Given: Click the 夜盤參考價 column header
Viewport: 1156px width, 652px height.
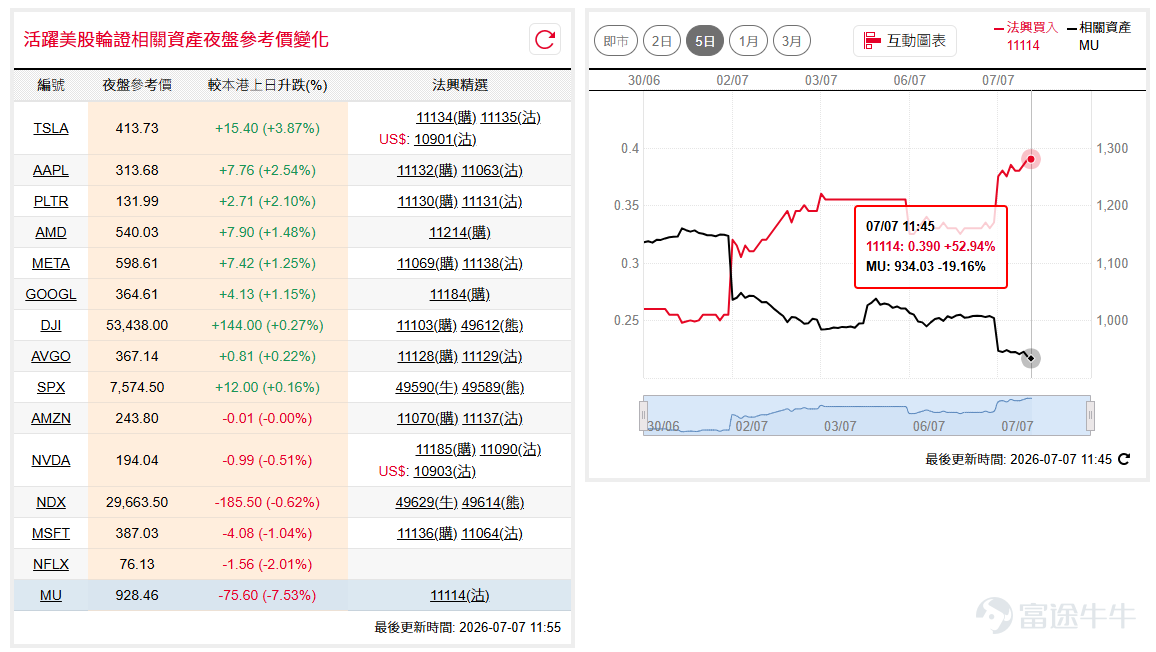Looking at the screenshot, I should (137, 86).
